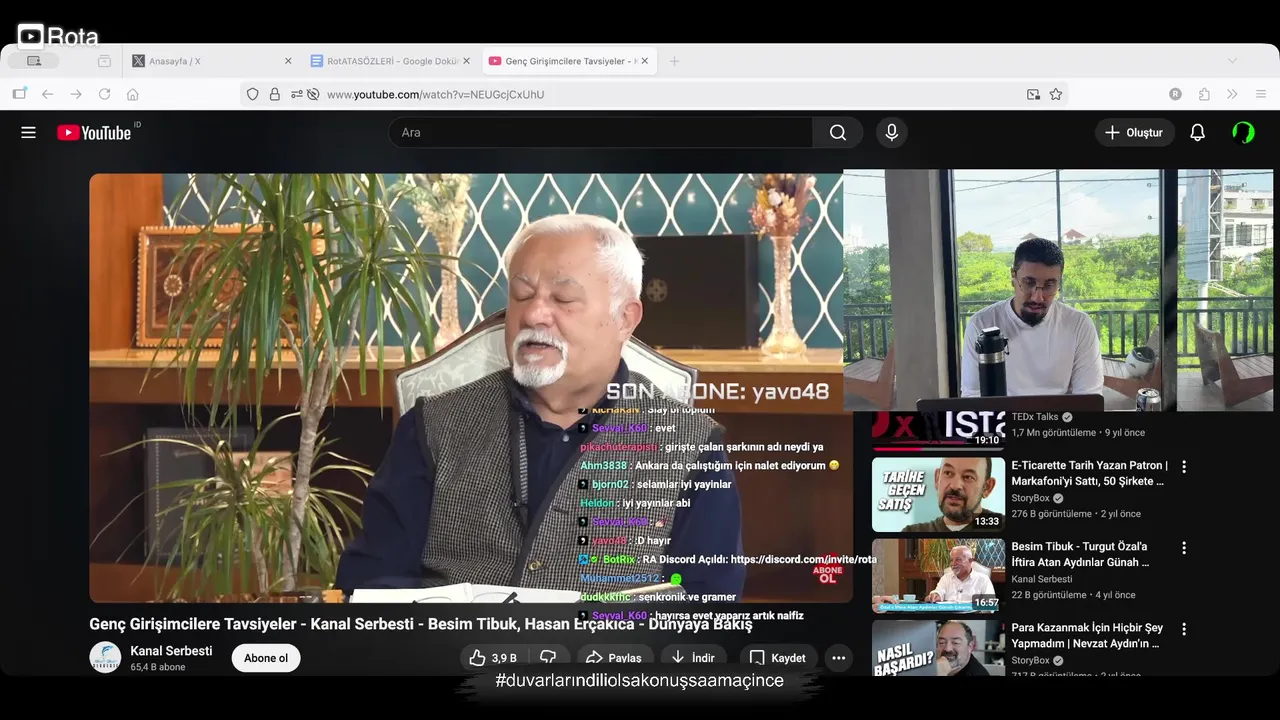Image resolution: width=1280 pixels, height=720 pixels.
Task: Click the discord.com/invite/rota chat link
Action: click(803, 560)
